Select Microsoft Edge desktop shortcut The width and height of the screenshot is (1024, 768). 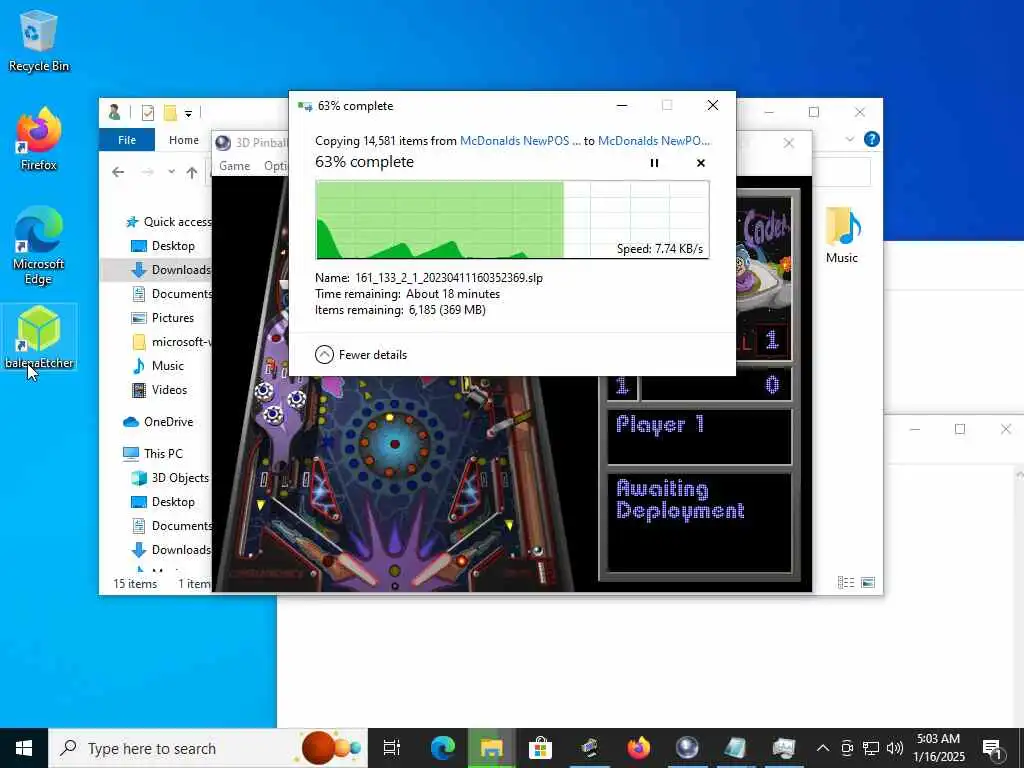pyautogui.click(x=39, y=246)
